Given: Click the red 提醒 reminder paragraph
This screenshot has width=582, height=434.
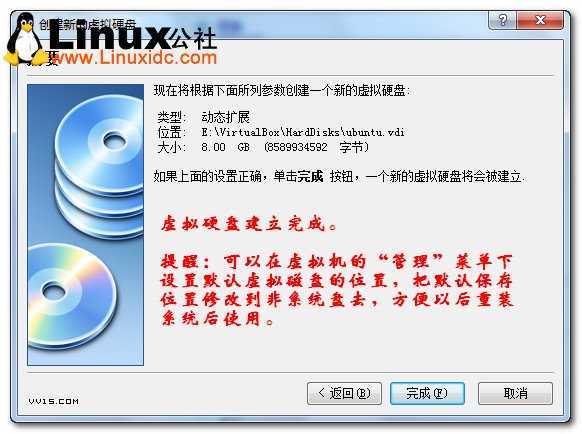Looking at the screenshot, I should [x=337, y=290].
